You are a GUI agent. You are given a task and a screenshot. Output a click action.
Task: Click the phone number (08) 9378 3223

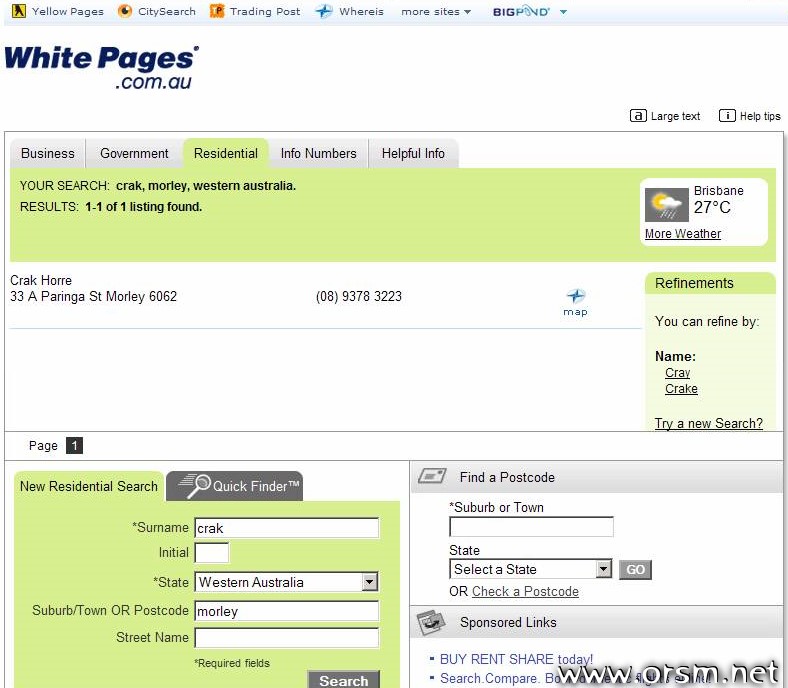pyautogui.click(x=359, y=297)
